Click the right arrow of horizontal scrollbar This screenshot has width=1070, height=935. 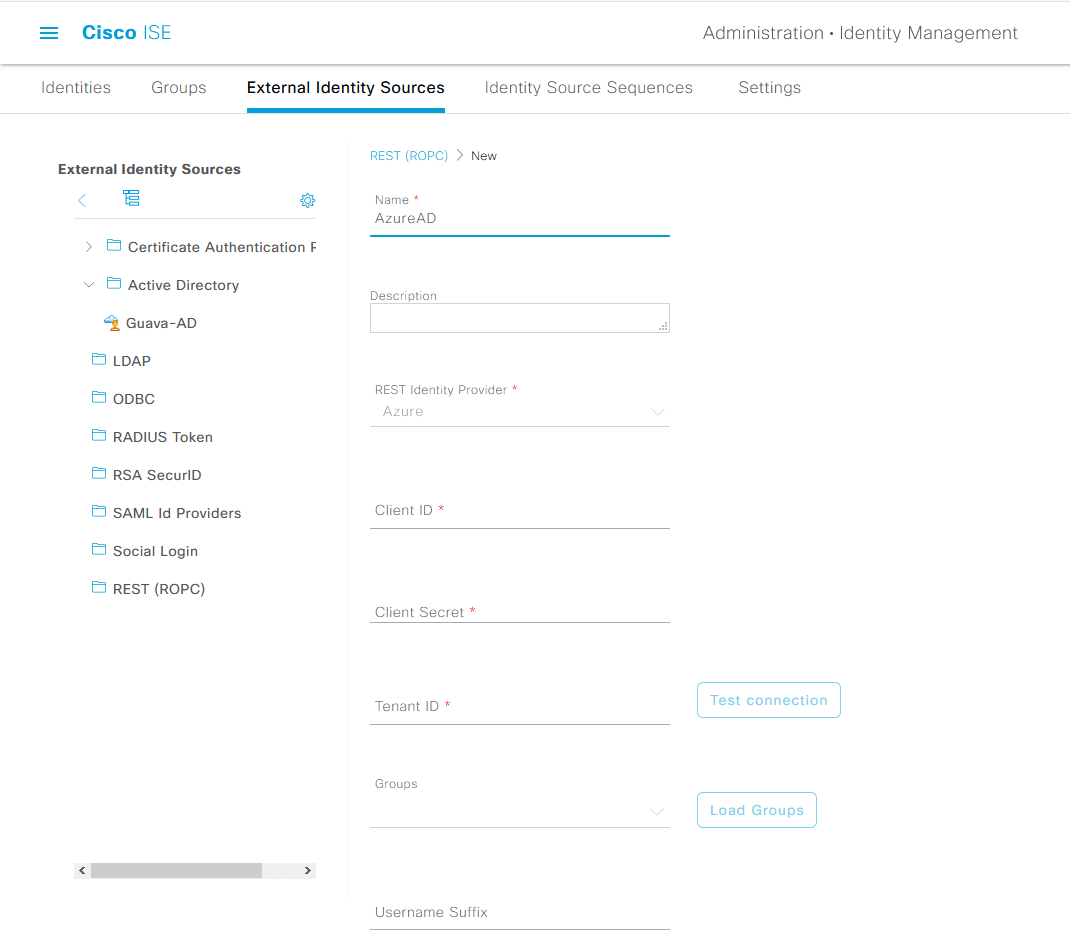coord(308,870)
